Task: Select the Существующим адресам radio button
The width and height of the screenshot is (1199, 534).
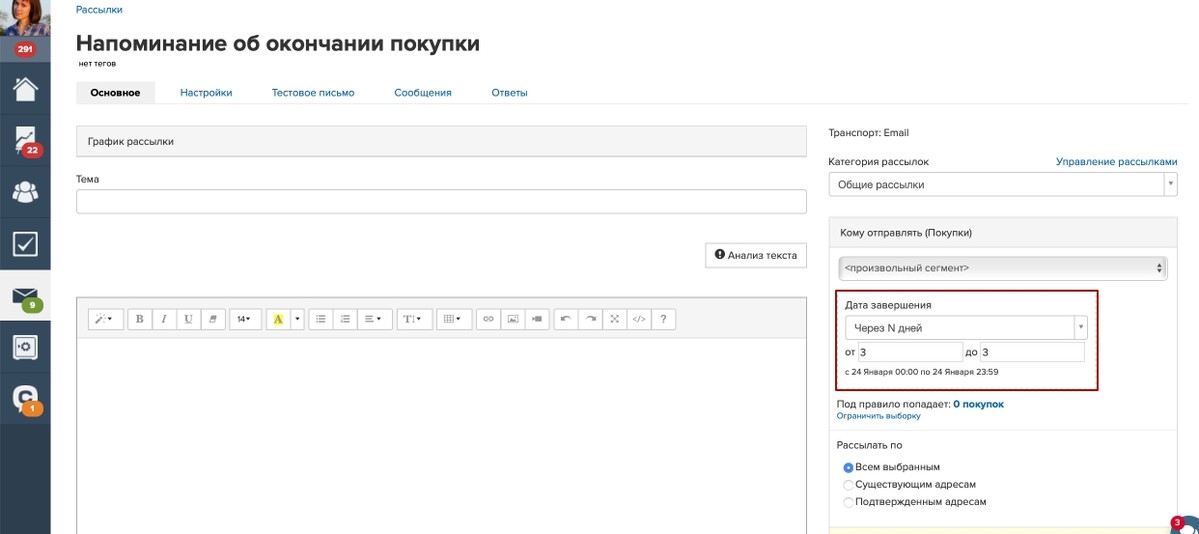Action: pyautogui.click(x=848, y=484)
